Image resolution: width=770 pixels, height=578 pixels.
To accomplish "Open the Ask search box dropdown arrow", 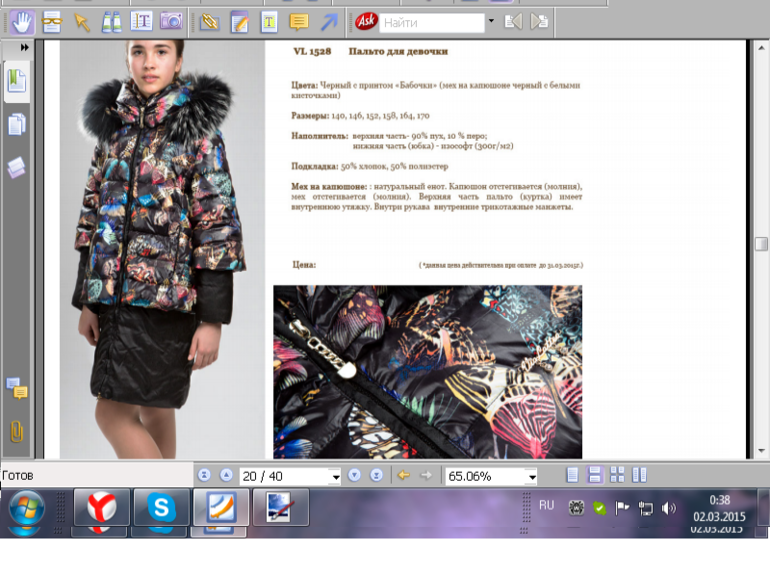I will click(490, 21).
